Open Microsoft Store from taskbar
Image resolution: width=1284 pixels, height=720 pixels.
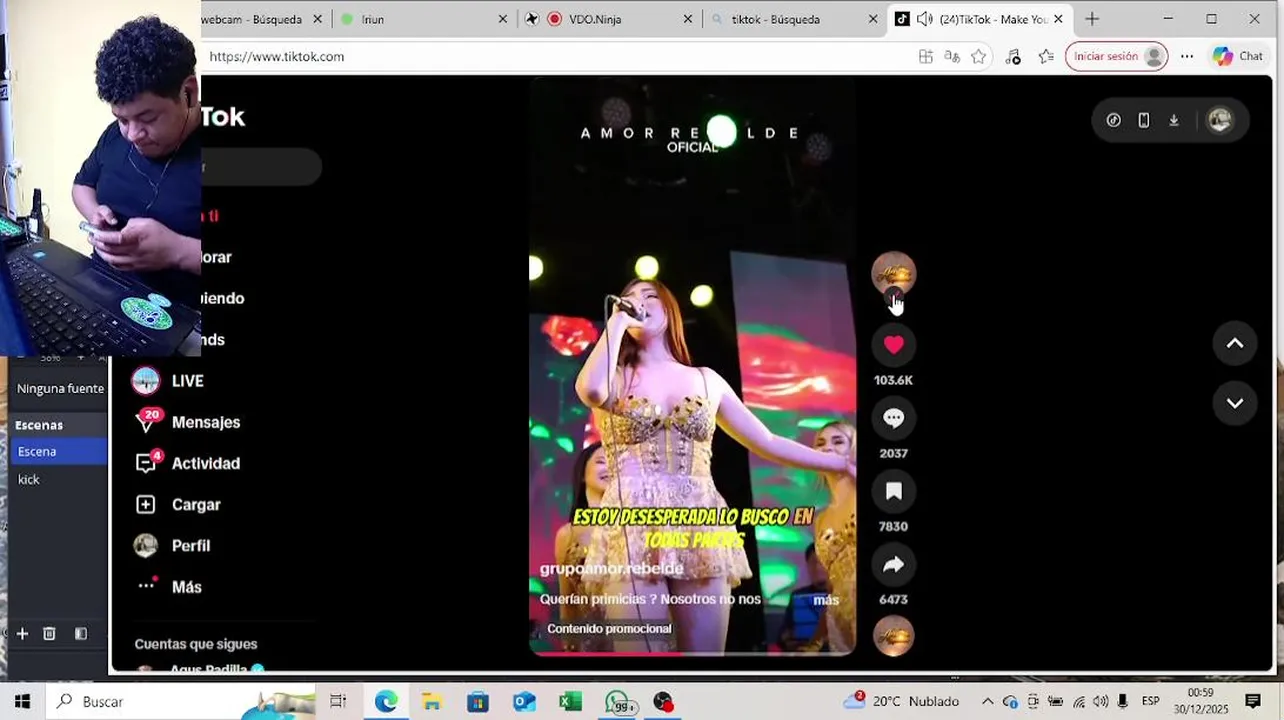coord(478,702)
